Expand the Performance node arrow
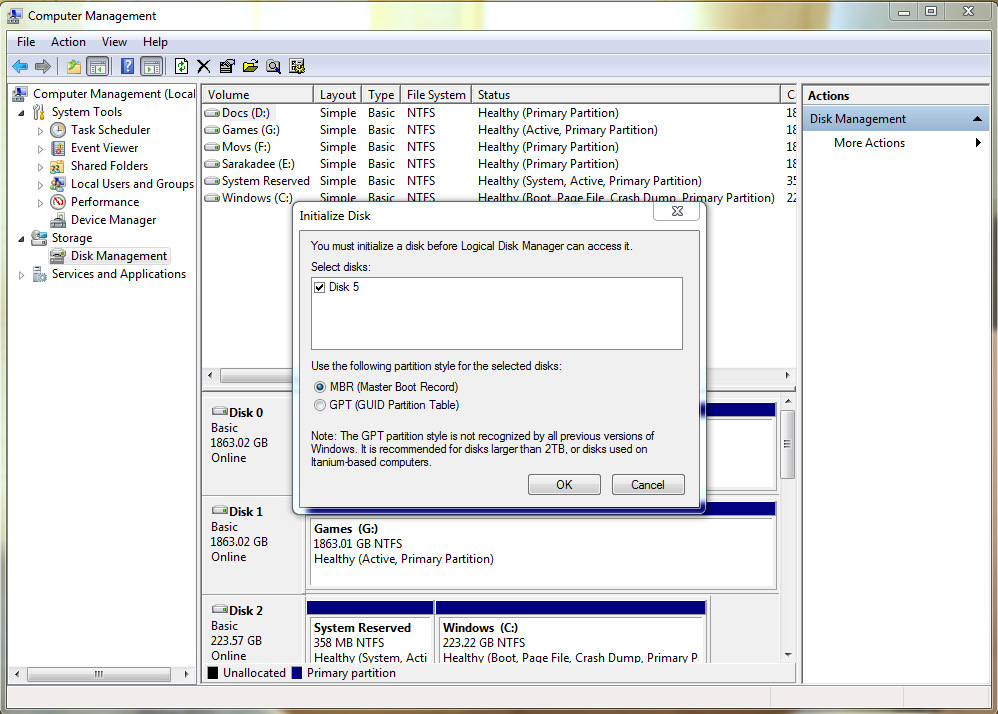This screenshot has width=998, height=714. pyautogui.click(x=40, y=203)
